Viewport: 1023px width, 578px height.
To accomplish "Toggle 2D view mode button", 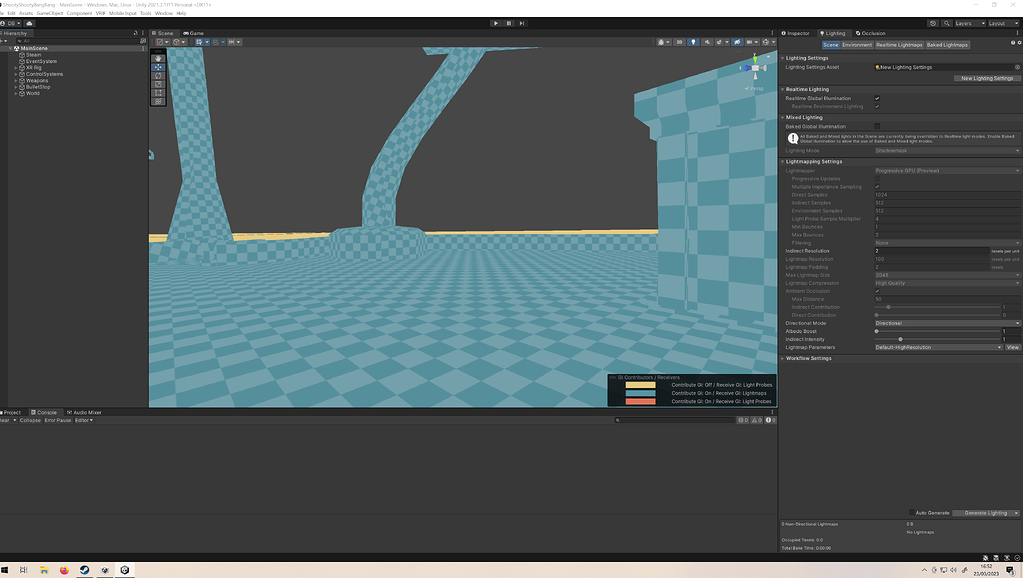I will click(679, 42).
